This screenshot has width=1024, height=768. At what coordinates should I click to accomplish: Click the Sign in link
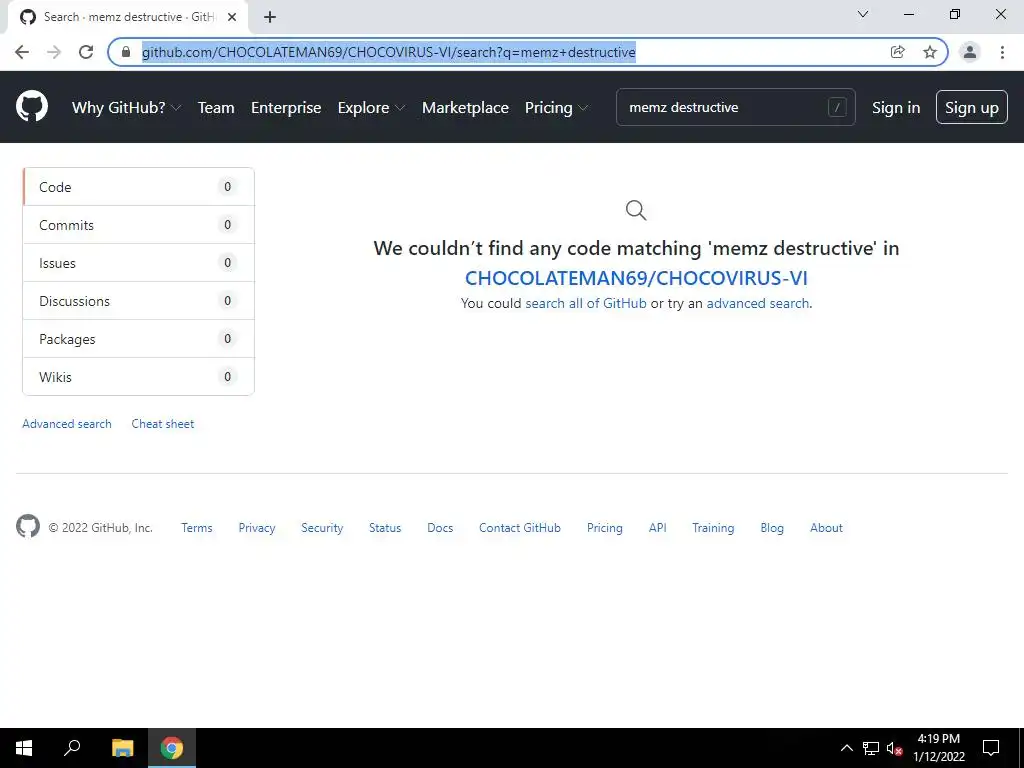pyautogui.click(x=896, y=108)
